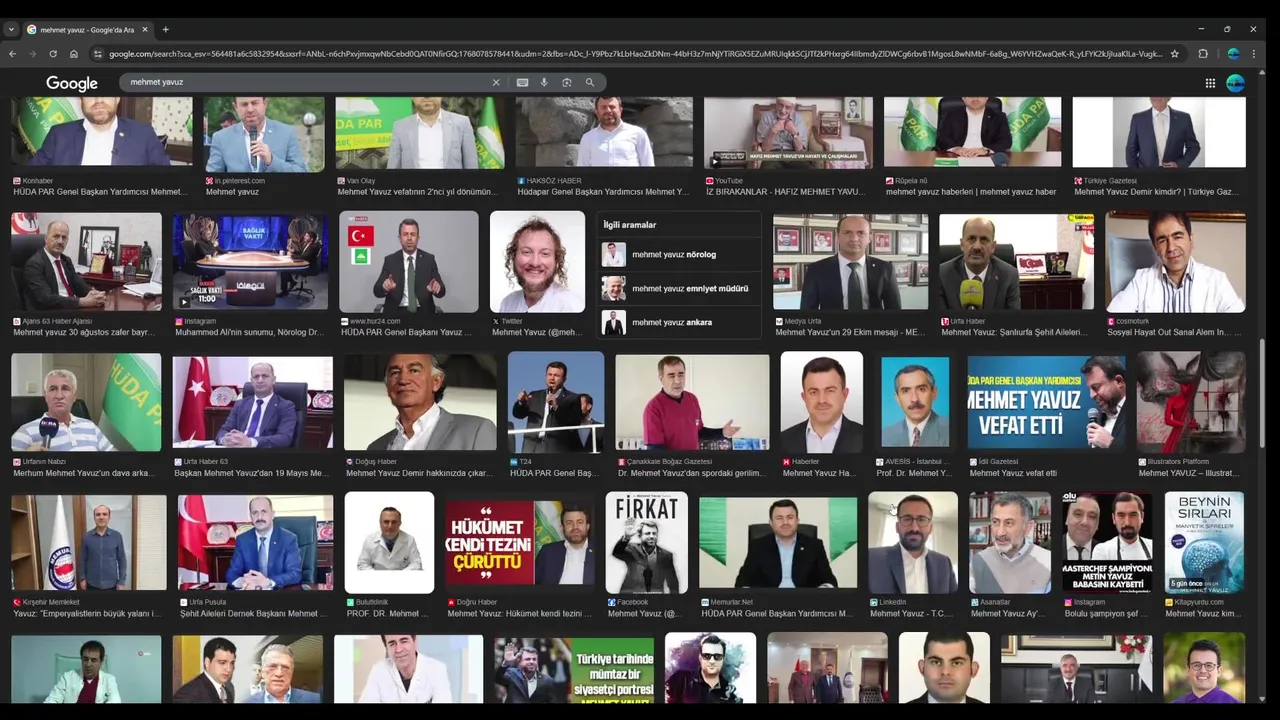Open the Çanakkale Boğaz Gazetesi image
The height and width of the screenshot is (720, 1280).
click(x=692, y=402)
